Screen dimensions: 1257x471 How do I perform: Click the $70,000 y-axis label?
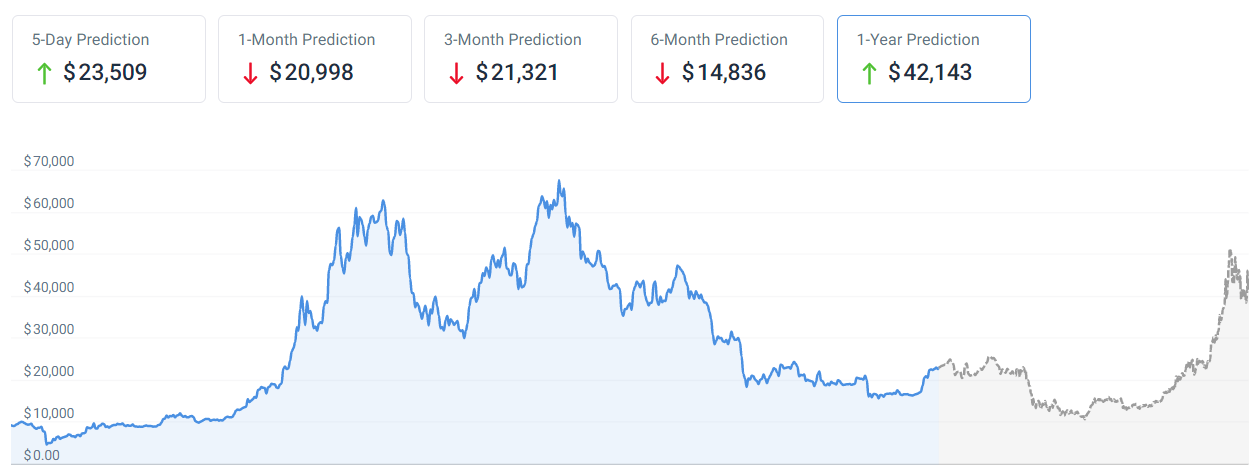(49, 161)
